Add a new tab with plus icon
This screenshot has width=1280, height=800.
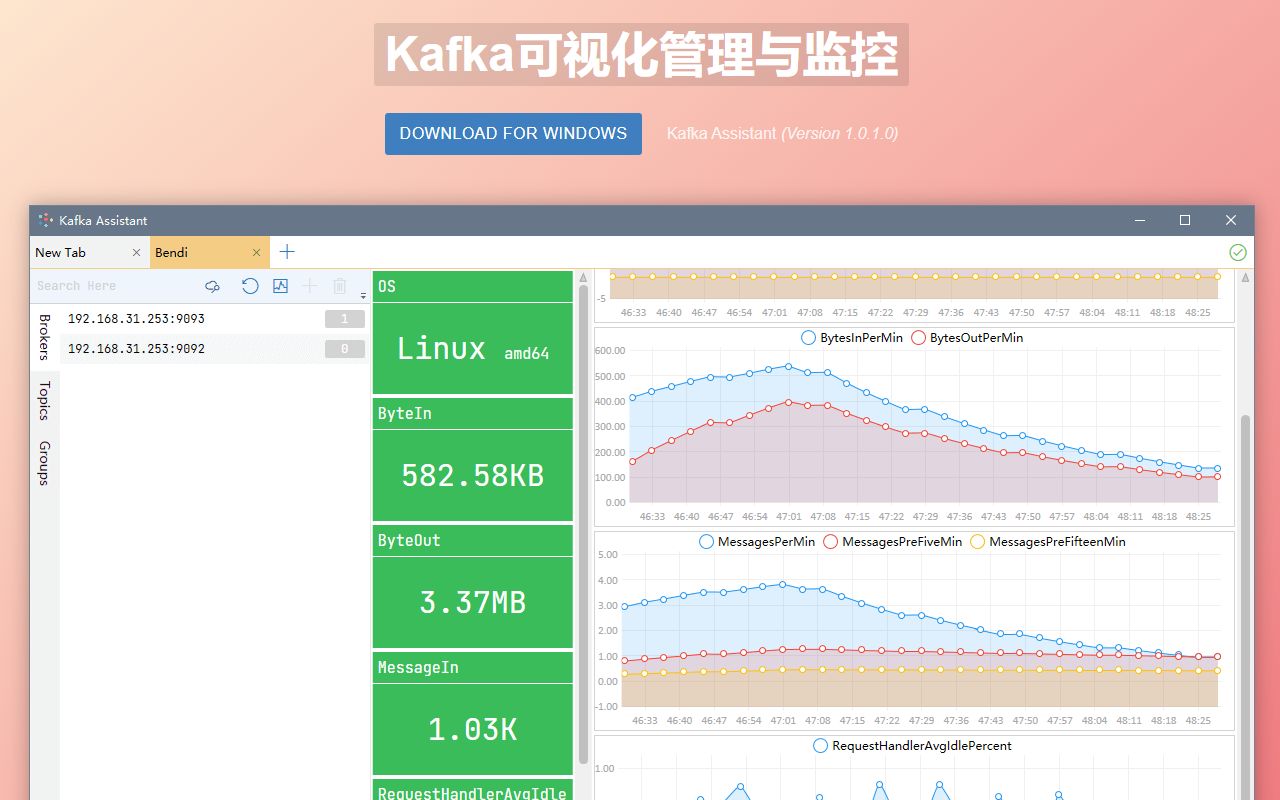(x=287, y=252)
